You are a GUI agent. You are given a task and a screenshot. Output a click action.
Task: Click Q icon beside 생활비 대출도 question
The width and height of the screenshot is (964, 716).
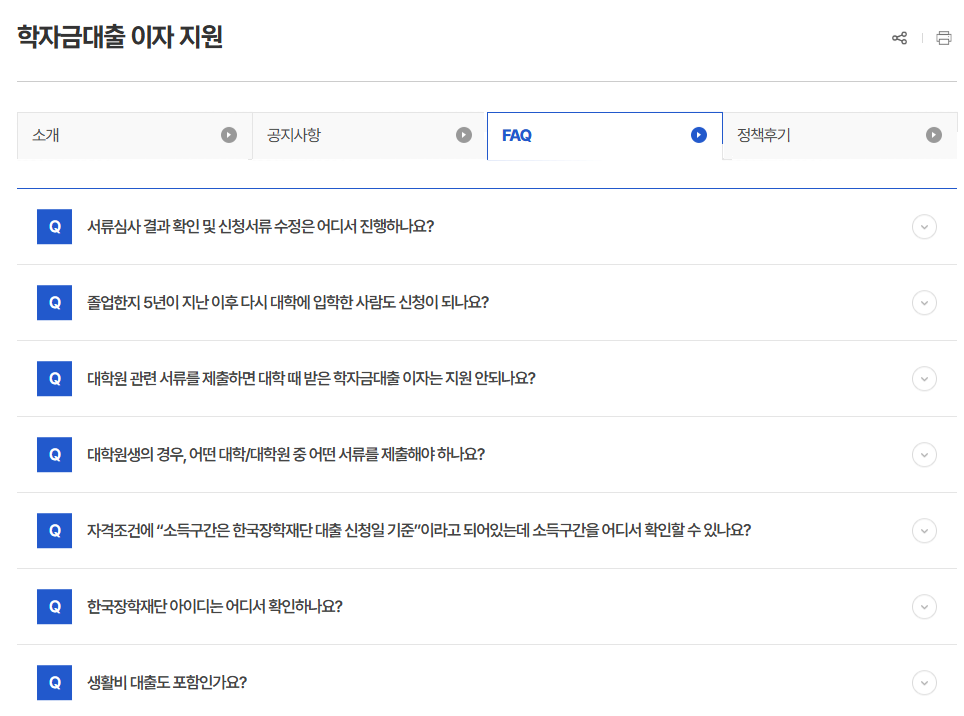tap(54, 682)
